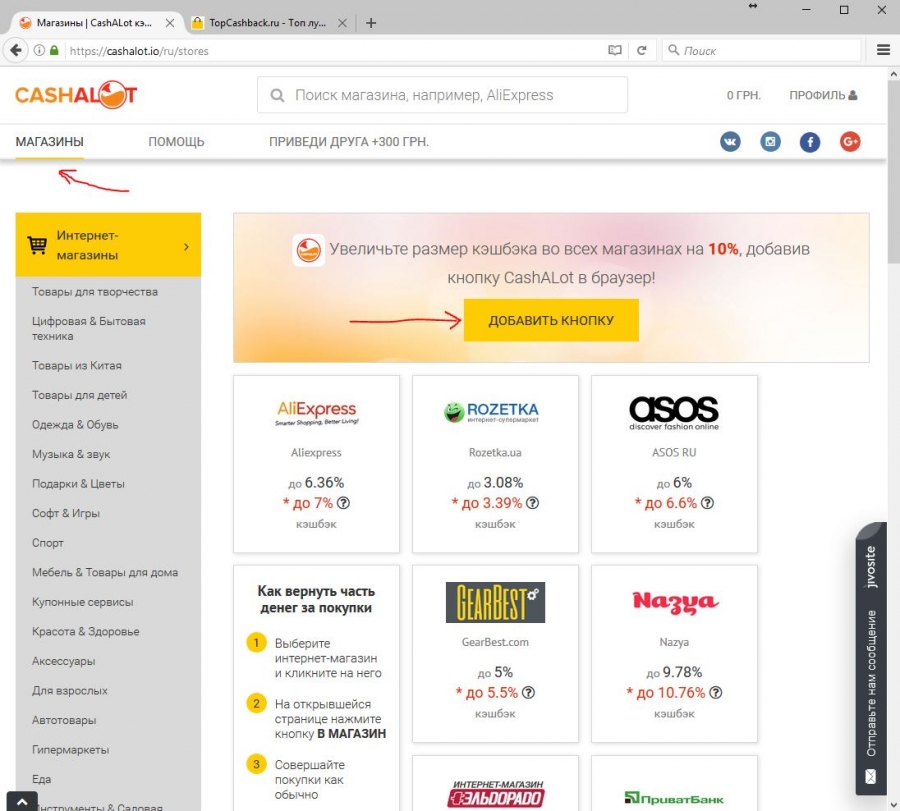The height and width of the screenshot is (811, 900).
Task: Open the МАГАЗИНЫ navigation menu item
Action: point(49,142)
